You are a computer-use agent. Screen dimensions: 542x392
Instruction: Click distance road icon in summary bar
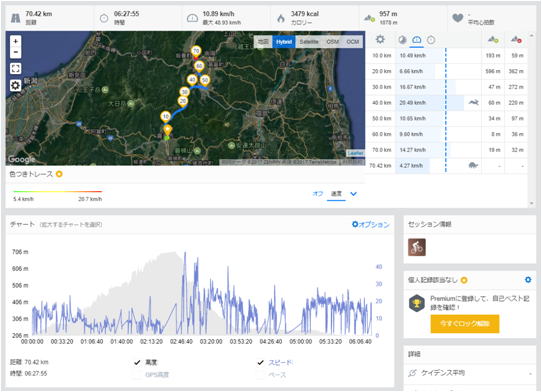pos(15,18)
